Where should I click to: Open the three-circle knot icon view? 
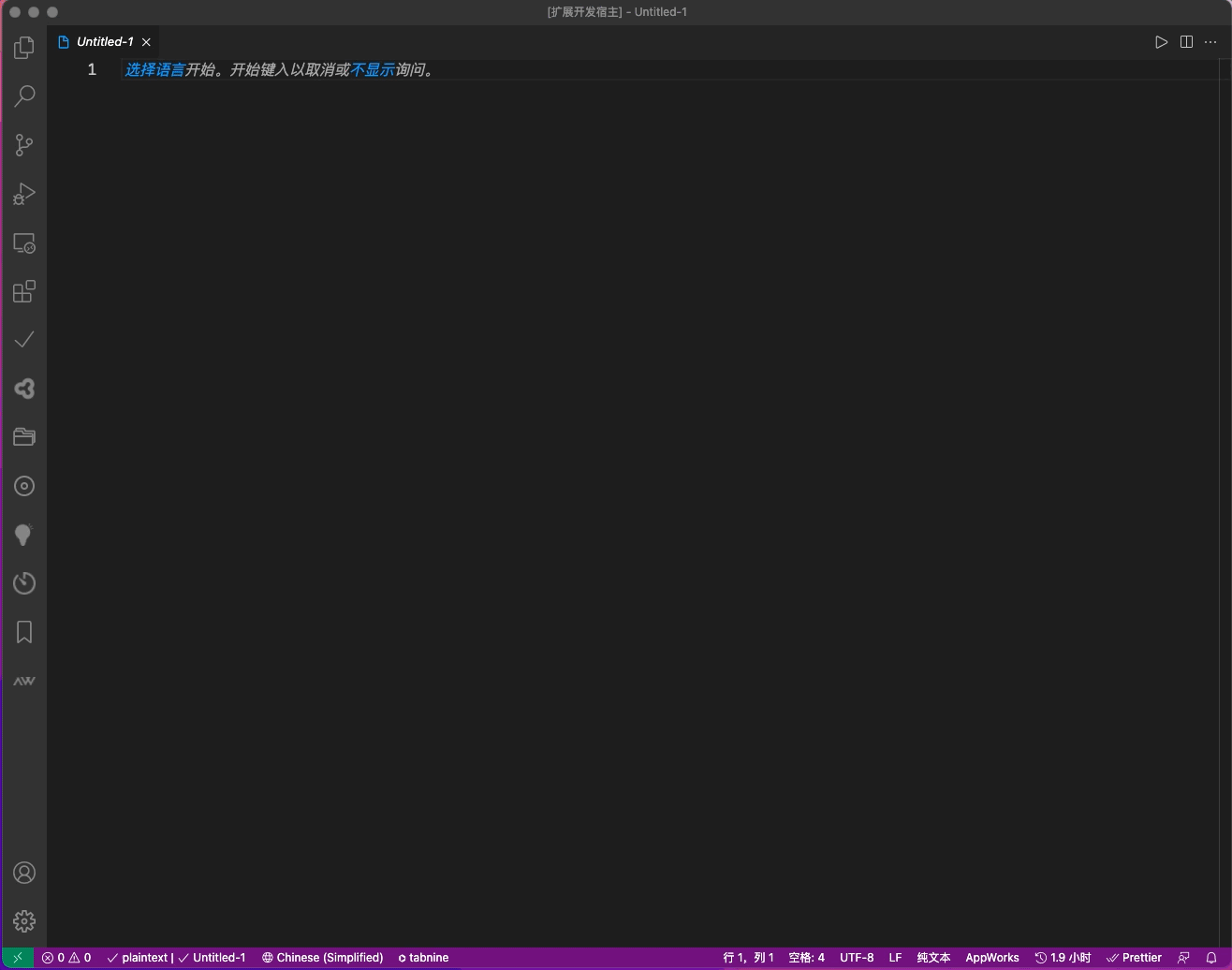24,389
